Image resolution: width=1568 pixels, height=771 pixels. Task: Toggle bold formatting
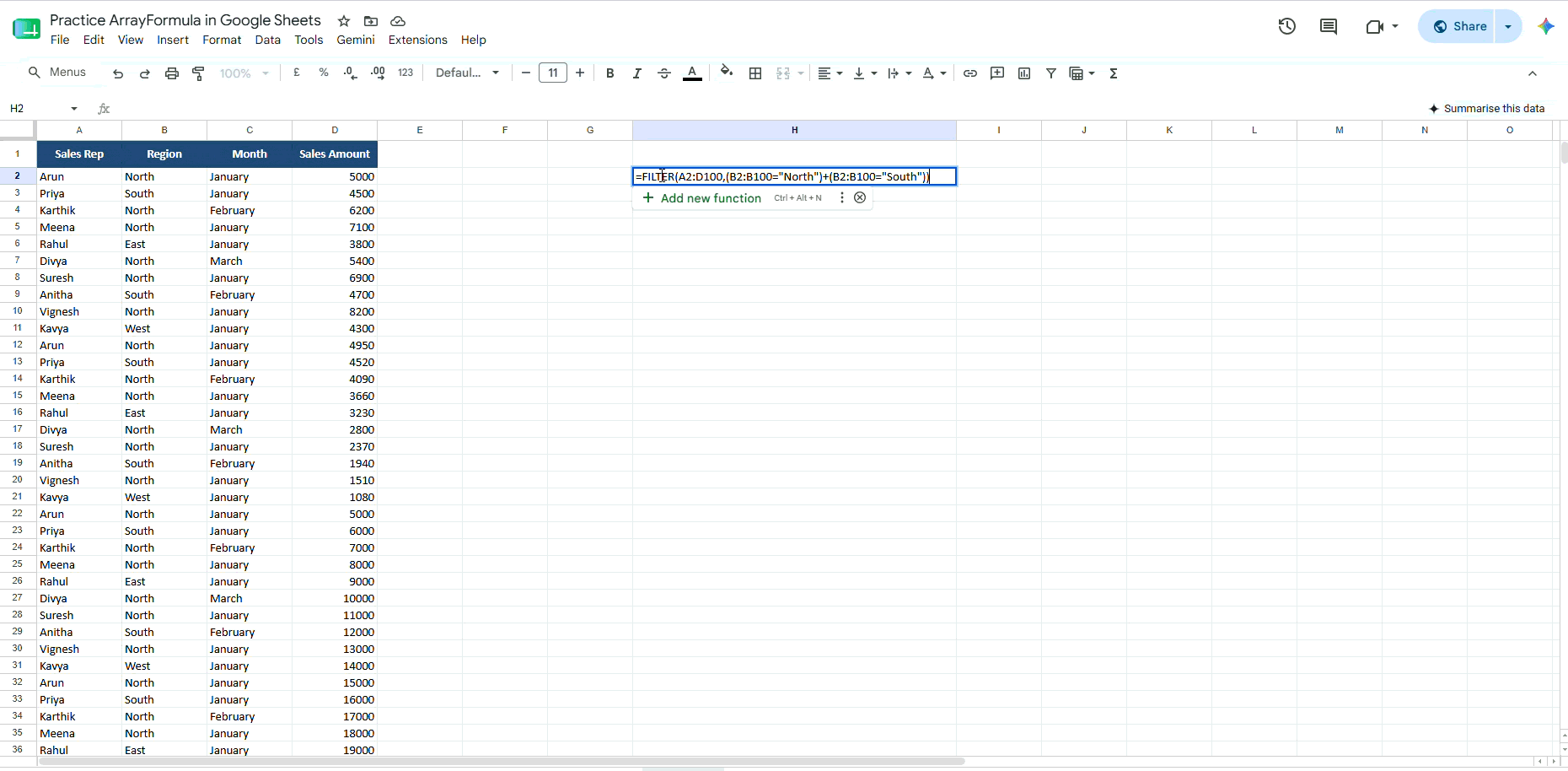coord(610,73)
